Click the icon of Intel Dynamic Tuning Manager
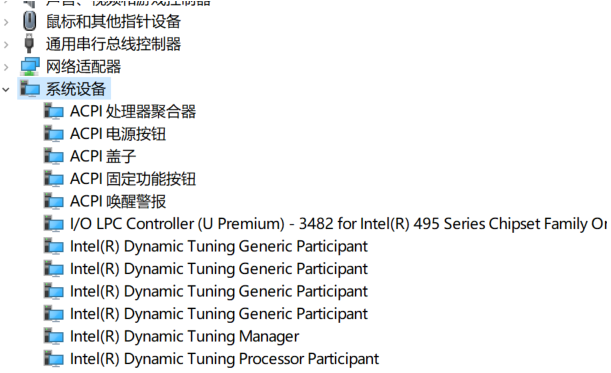Image resolution: width=611 pixels, height=373 pixels. click(x=54, y=336)
